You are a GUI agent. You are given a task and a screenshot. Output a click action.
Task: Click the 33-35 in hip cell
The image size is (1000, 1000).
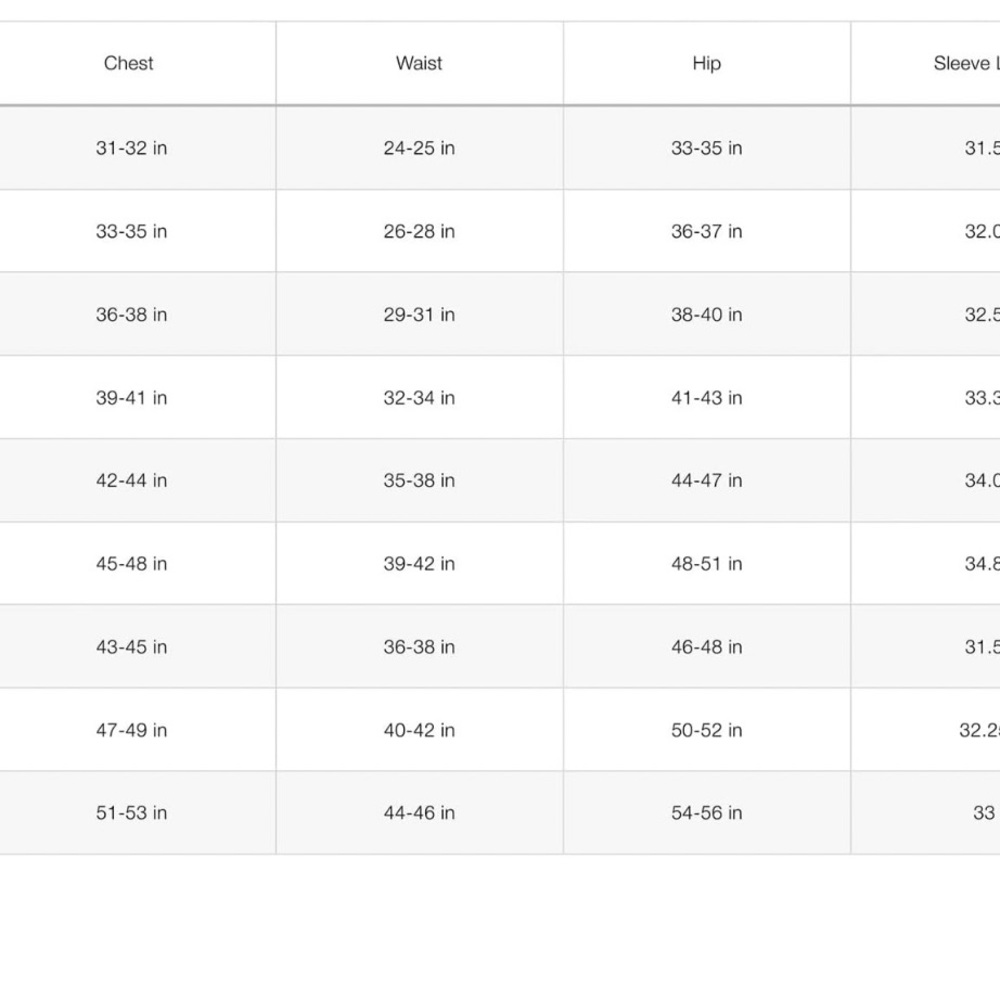(x=707, y=148)
